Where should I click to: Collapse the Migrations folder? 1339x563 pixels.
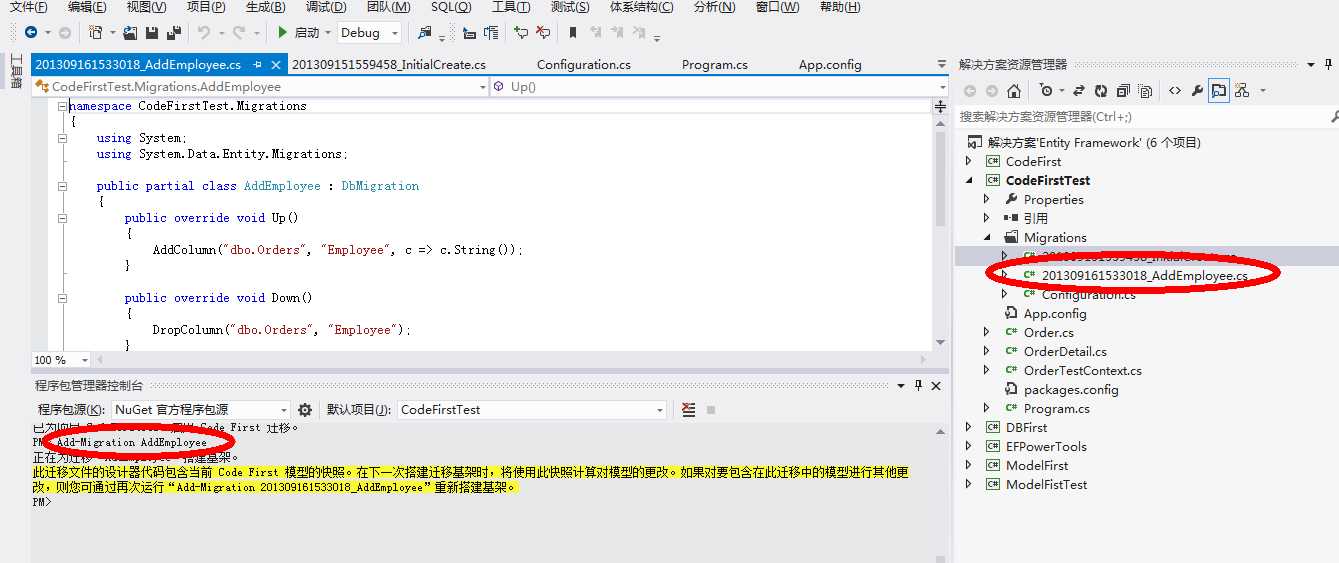(987, 237)
